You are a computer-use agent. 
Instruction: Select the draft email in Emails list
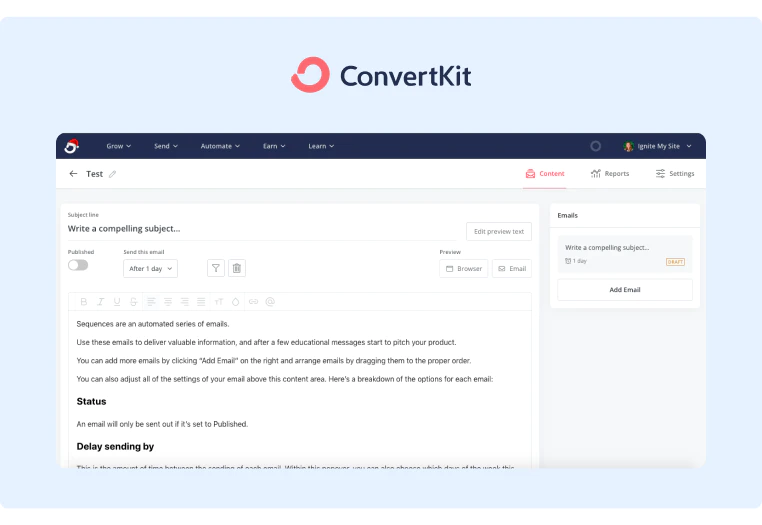tap(625, 254)
